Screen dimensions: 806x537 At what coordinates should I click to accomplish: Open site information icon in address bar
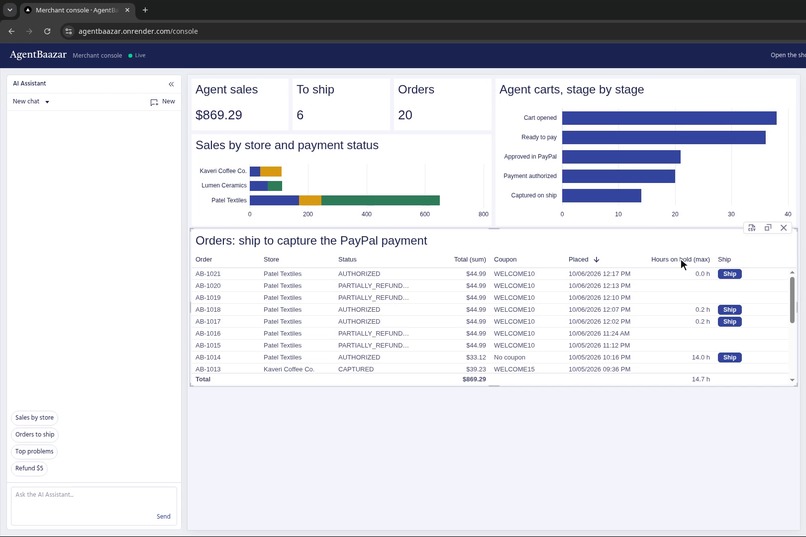(x=68, y=31)
